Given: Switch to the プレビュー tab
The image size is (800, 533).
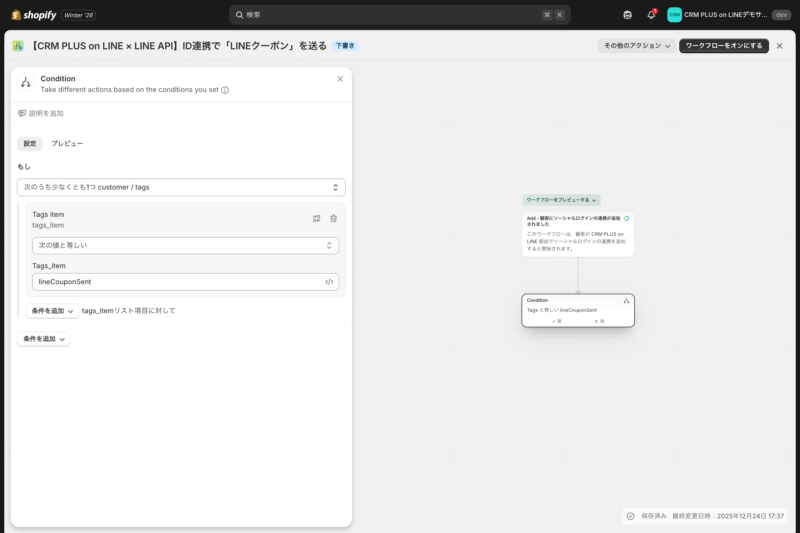Looking at the screenshot, I should [67, 144].
